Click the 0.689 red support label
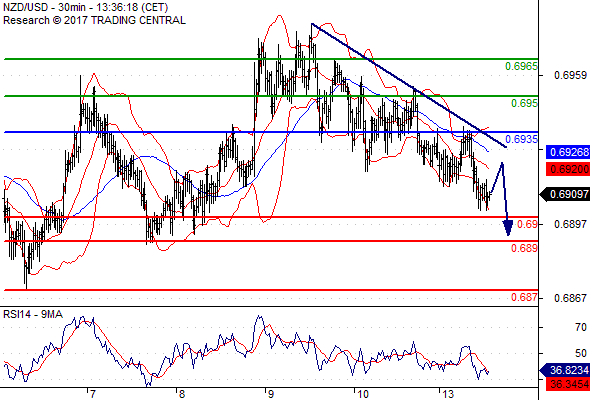Viewport: 590px width, 400px height. pyautogui.click(x=524, y=248)
